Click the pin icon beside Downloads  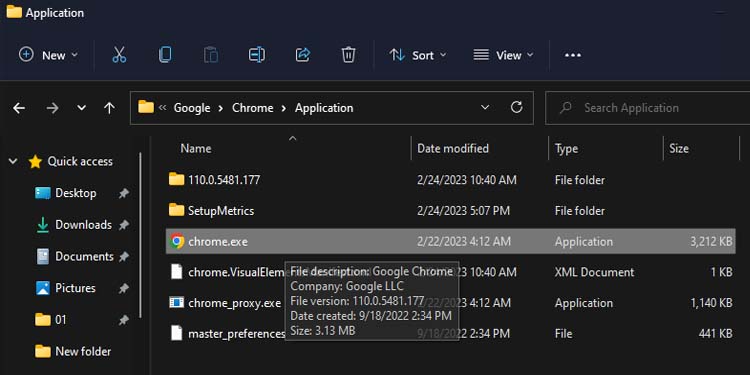click(124, 225)
